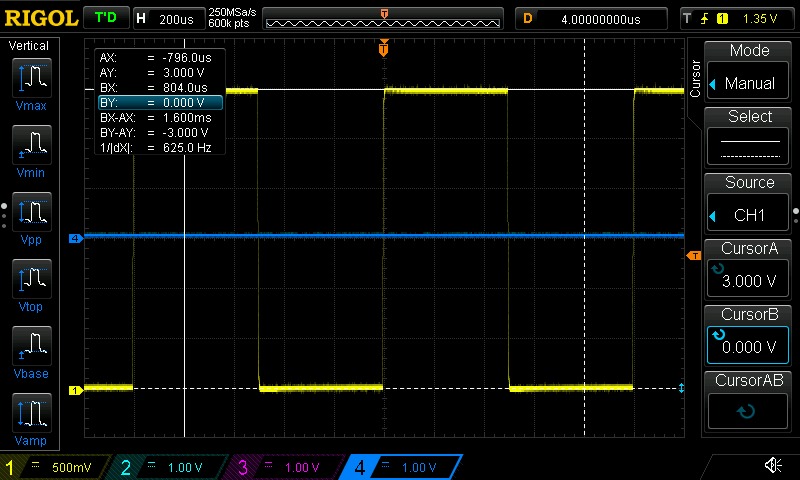Toggle channel 4 blue indicator
The width and height of the screenshot is (800, 480).
pyautogui.click(x=402, y=467)
